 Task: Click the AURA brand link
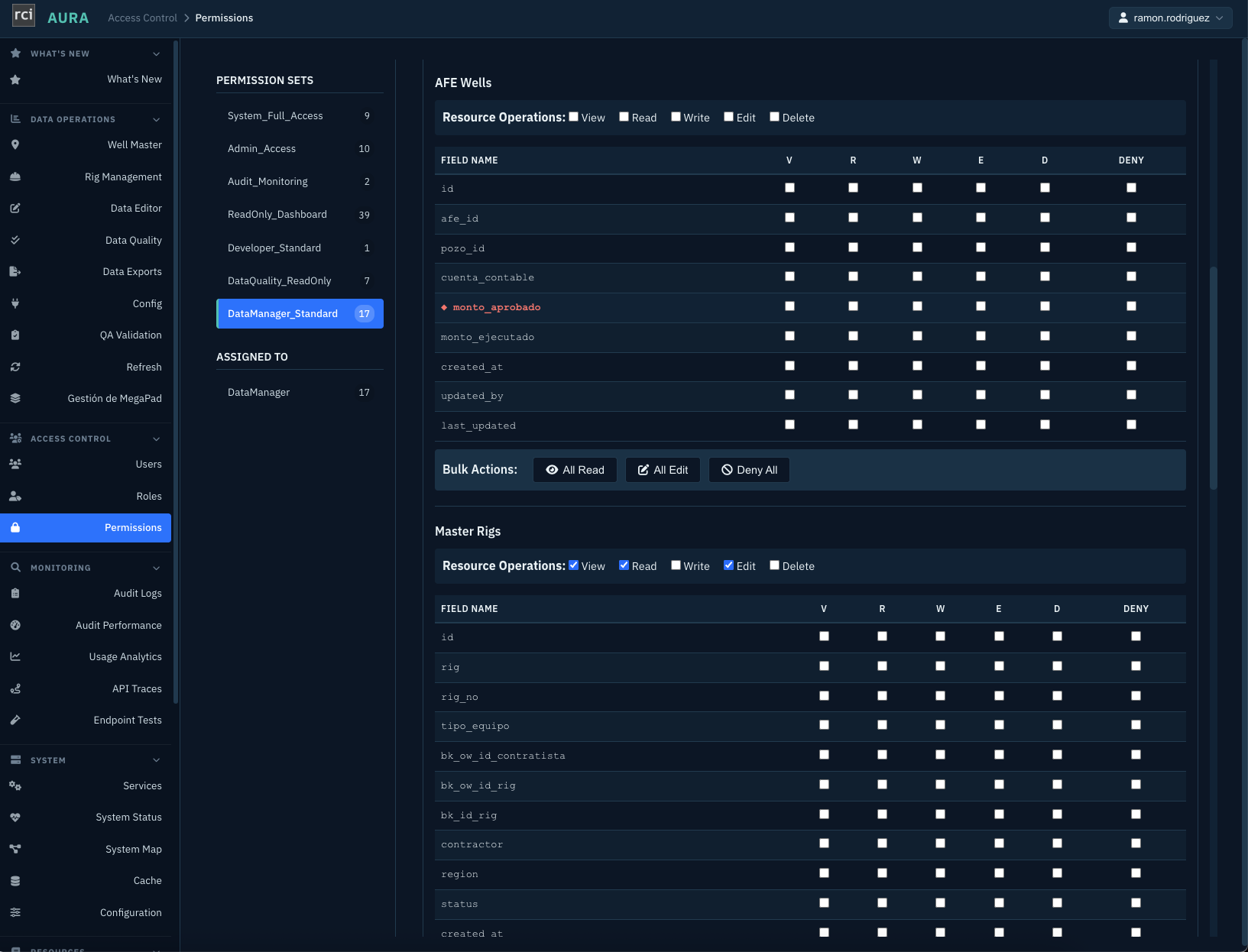tap(68, 18)
